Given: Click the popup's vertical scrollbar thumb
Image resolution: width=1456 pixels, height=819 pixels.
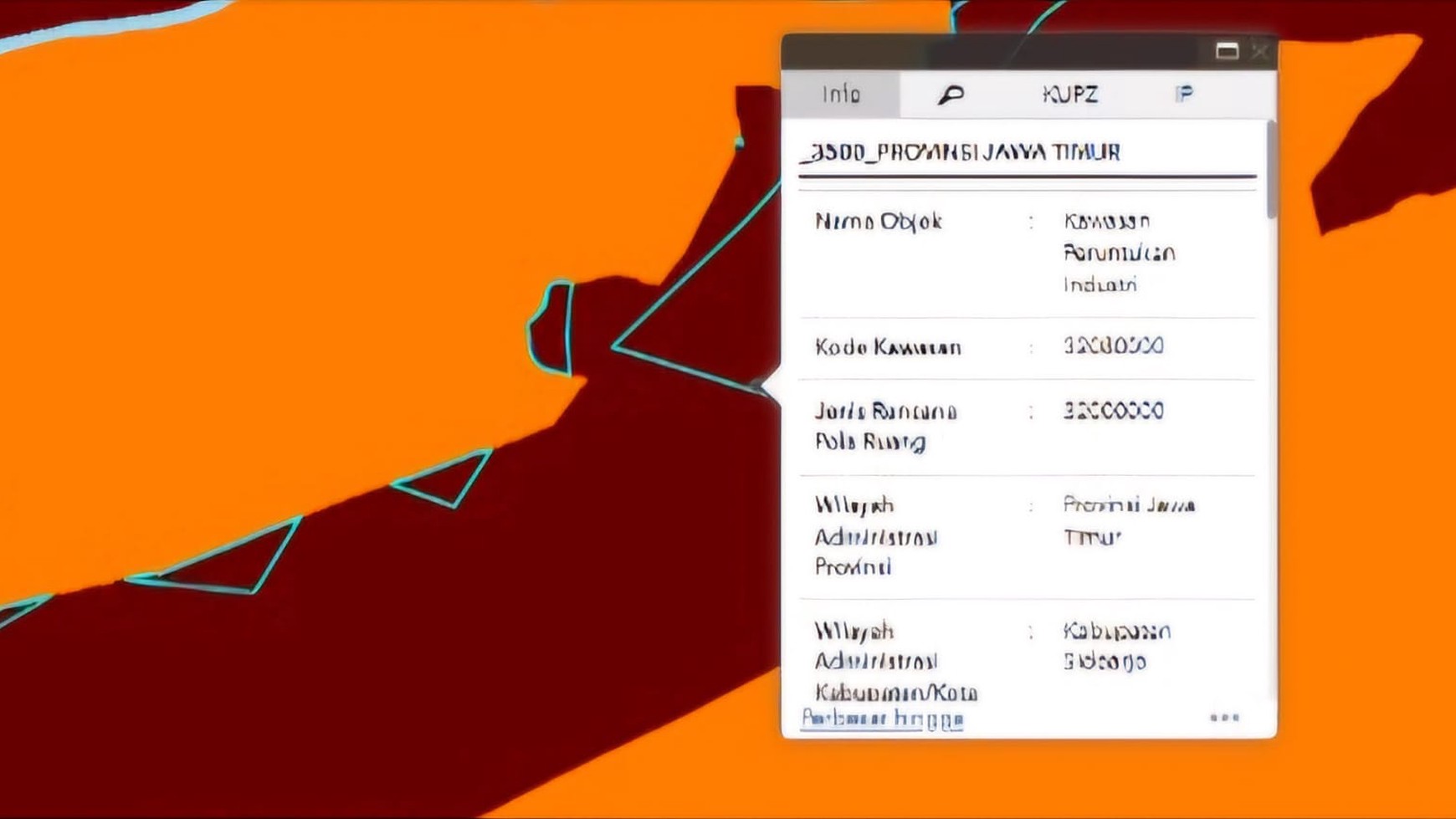Looking at the screenshot, I should point(1272,170).
